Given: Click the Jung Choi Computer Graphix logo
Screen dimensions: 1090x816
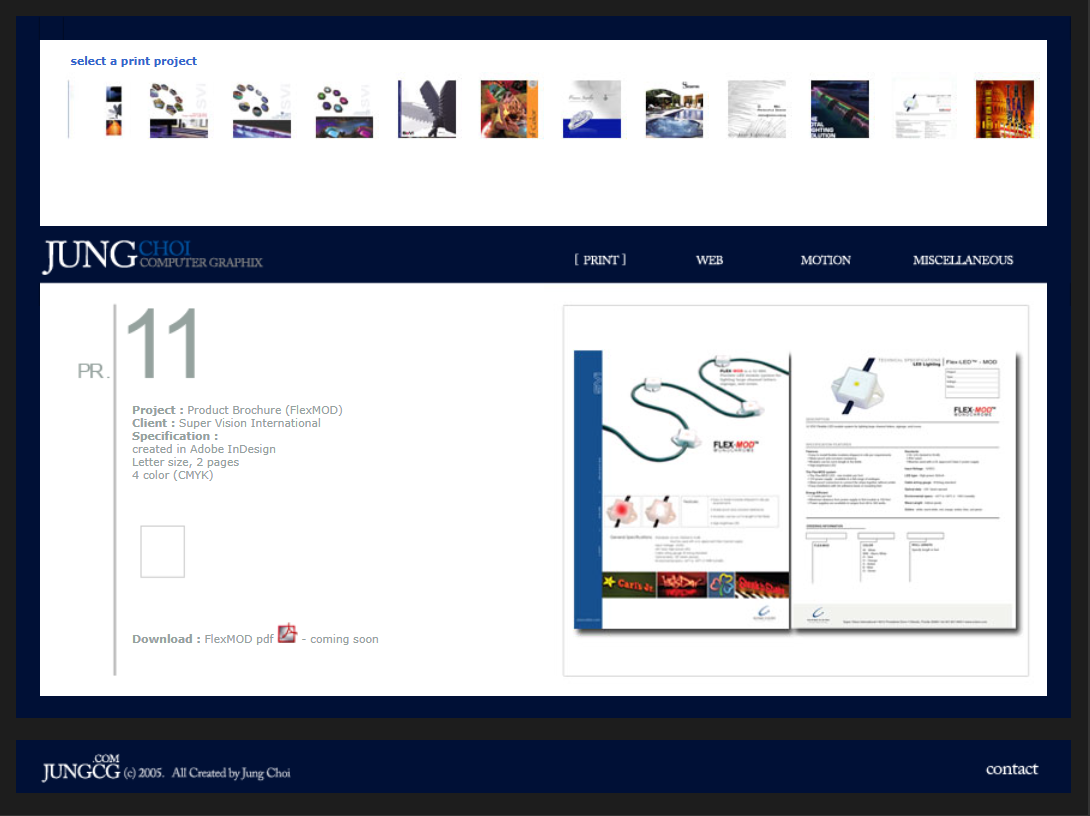Looking at the screenshot, I should coord(152,256).
